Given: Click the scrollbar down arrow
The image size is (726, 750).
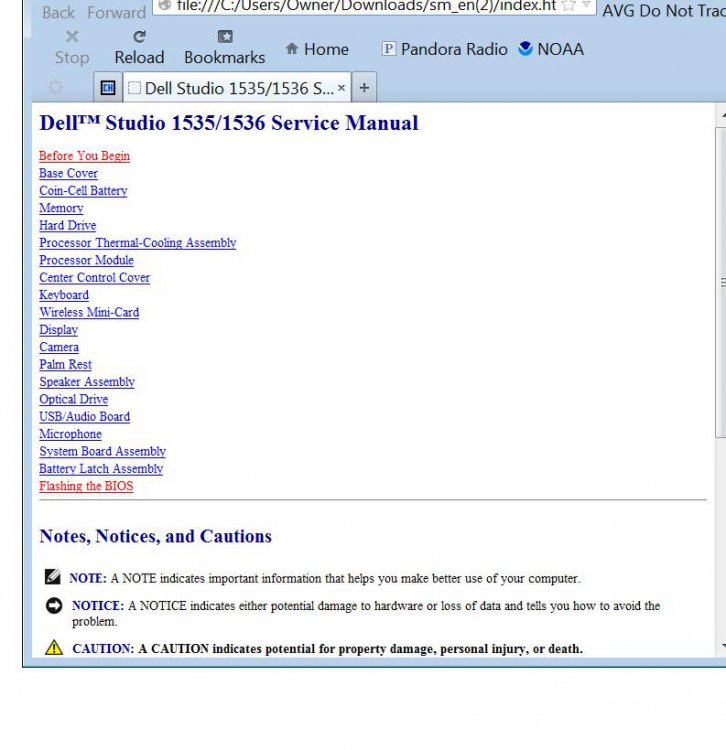Looking at the screenshot, I should [722, 646].
